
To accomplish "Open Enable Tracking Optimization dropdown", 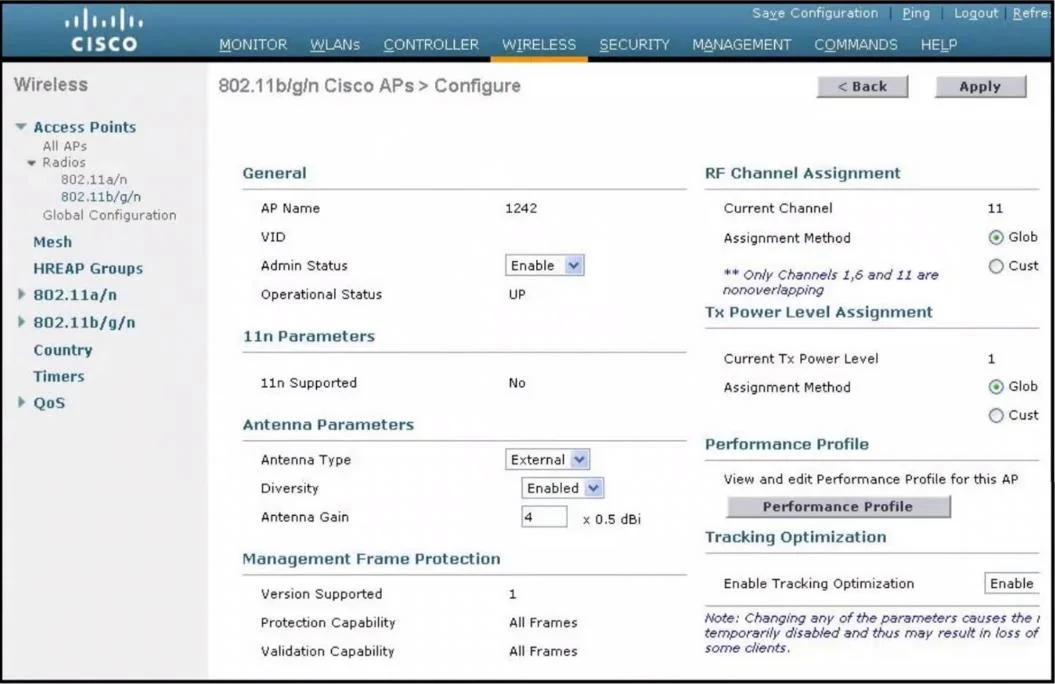I will pyautogui.click(x=1012, y=583).
